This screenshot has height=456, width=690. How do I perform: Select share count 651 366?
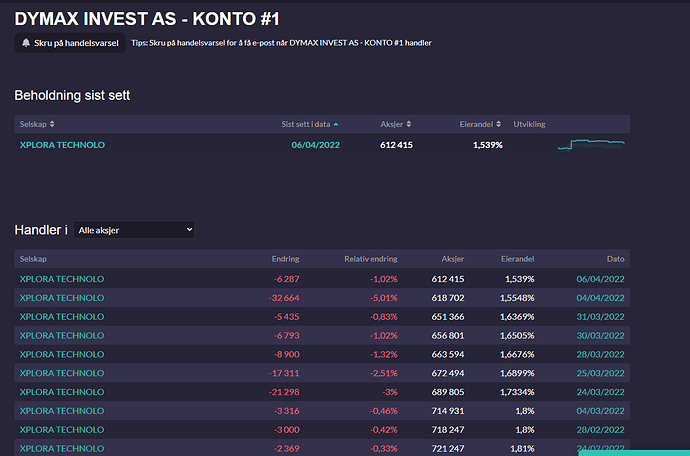(x=448, y=316)
